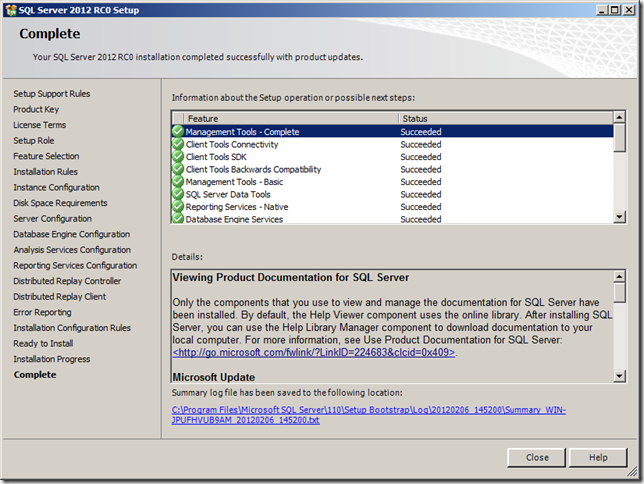The width and height of the screenshot is (644, 484).
Task: Click Product Key step in sidebar
Action: click(x=36, y=109)
